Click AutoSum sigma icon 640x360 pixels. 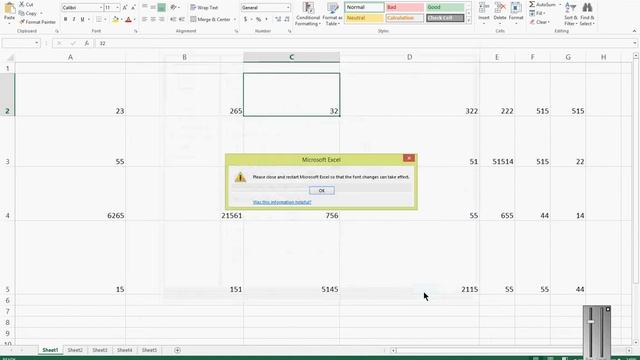click(532, 4)
